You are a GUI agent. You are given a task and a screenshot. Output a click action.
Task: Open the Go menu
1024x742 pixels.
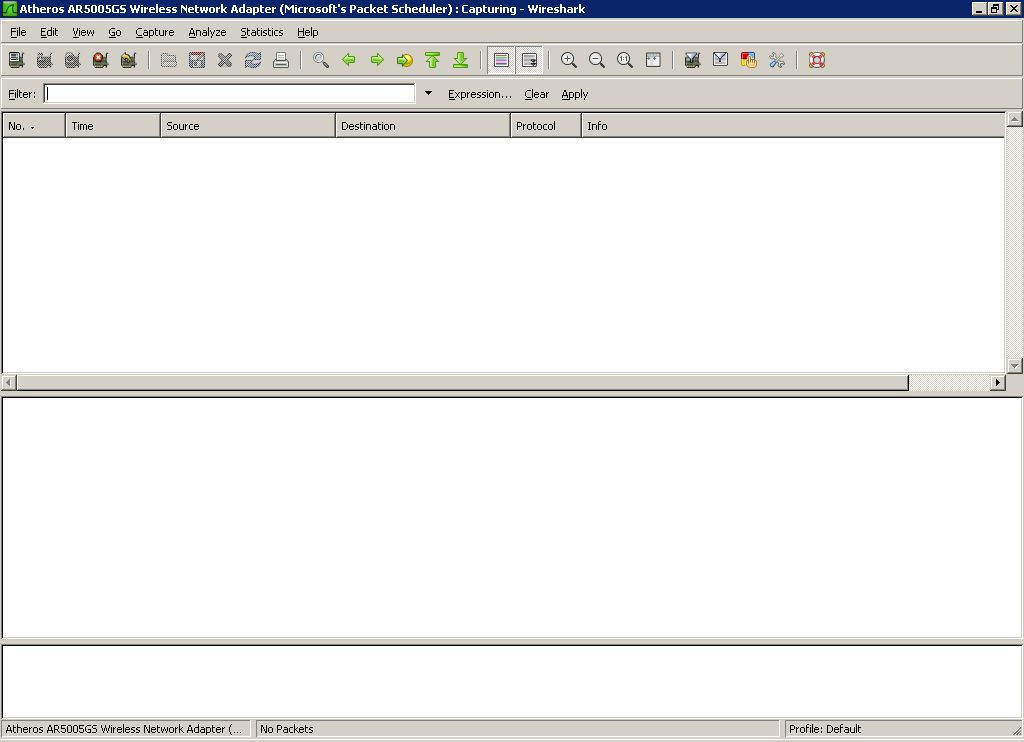pos(115,32)
